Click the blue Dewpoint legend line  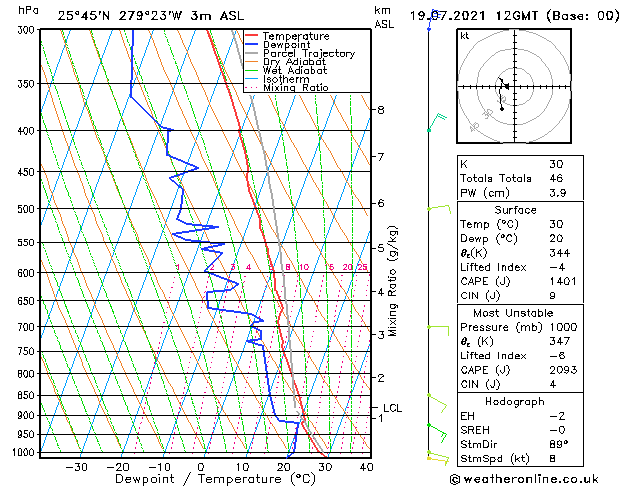pos(252,45)
